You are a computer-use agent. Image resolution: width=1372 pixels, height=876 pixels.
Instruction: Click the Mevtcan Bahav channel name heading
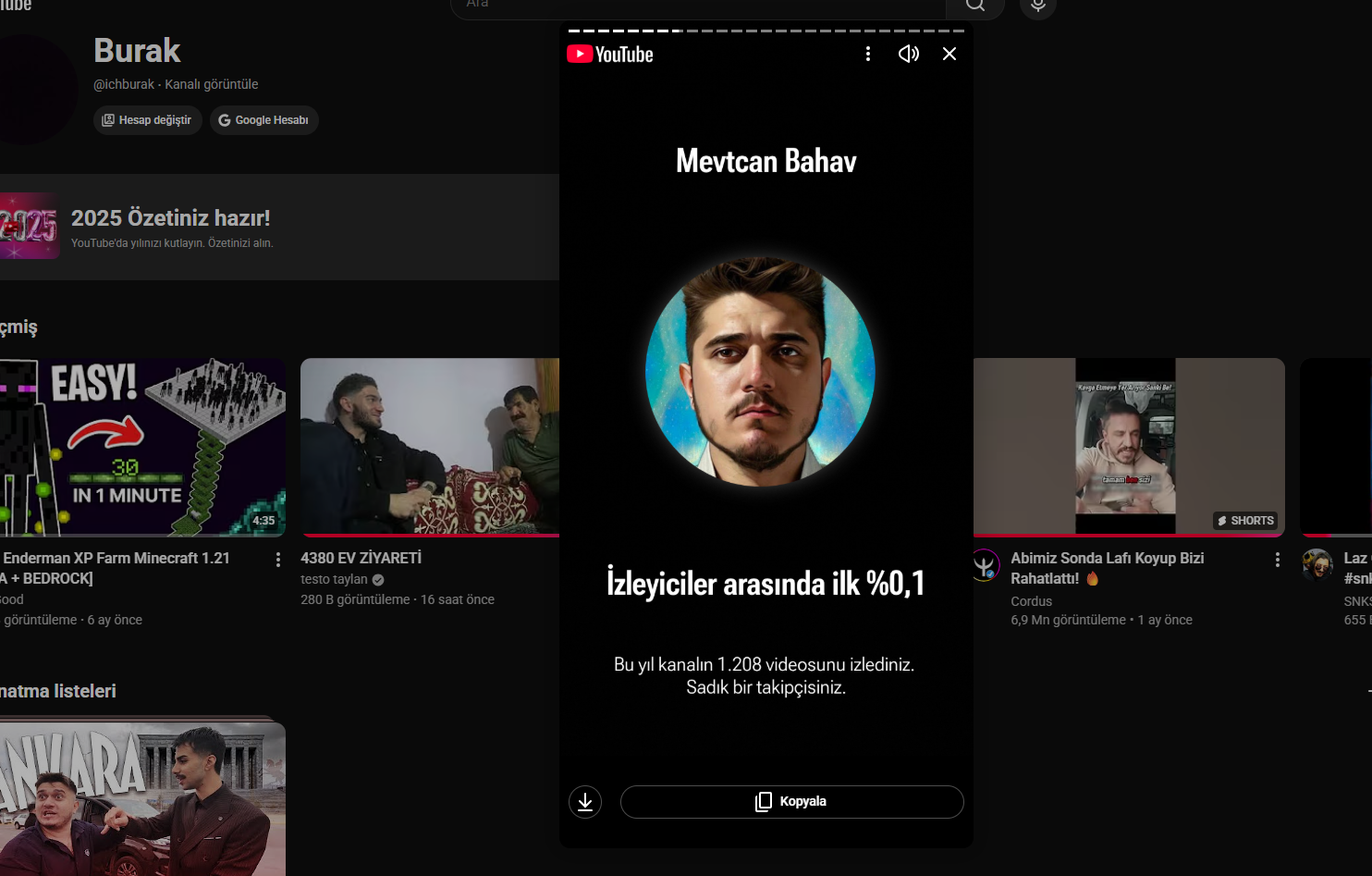tap(766, 161)
